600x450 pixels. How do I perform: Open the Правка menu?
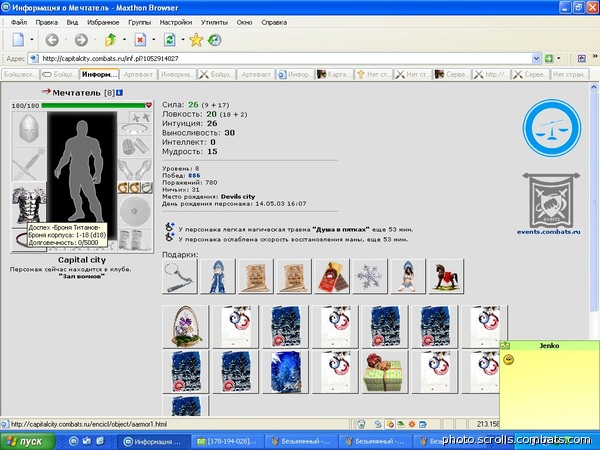tap(47, 22)
